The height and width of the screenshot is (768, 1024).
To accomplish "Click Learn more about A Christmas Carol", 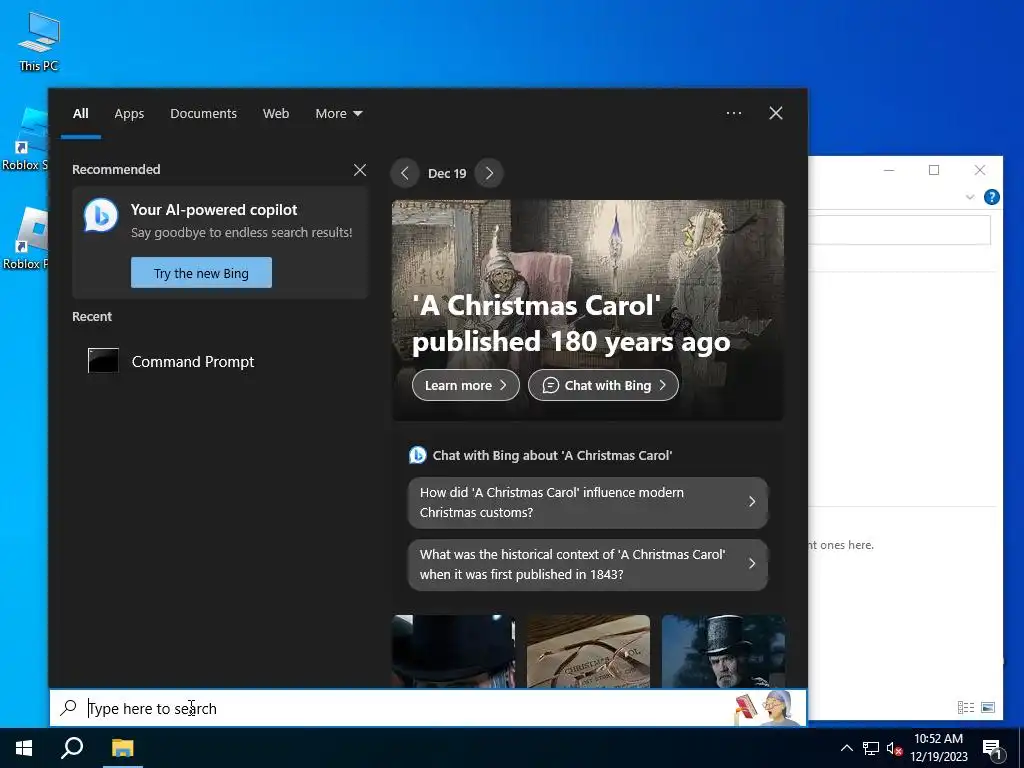I will pos(466,385).
